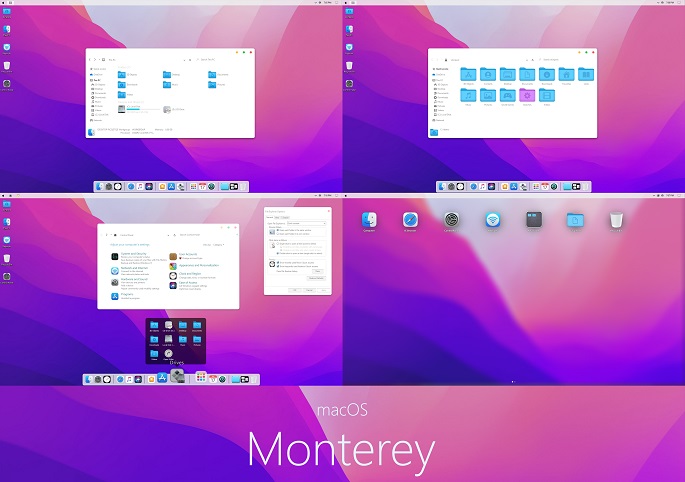Open the Saved Games gamepad folder in user folder window
Viewport: 685px width, 482px height.
point(508,95)
